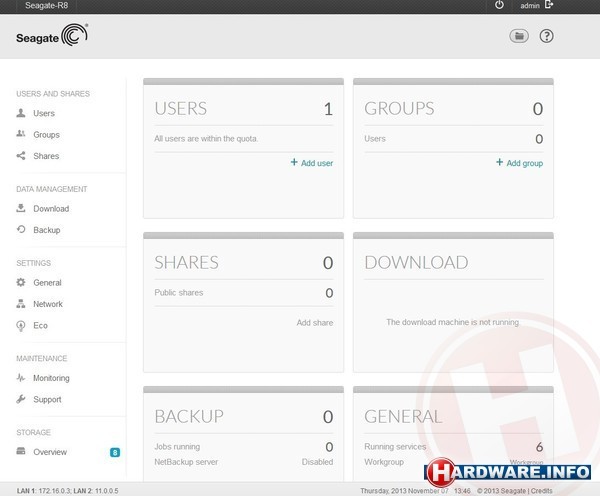Open the folder file browser icon
The height and width of the screenshot is (496, 600).
pos(518,36)
